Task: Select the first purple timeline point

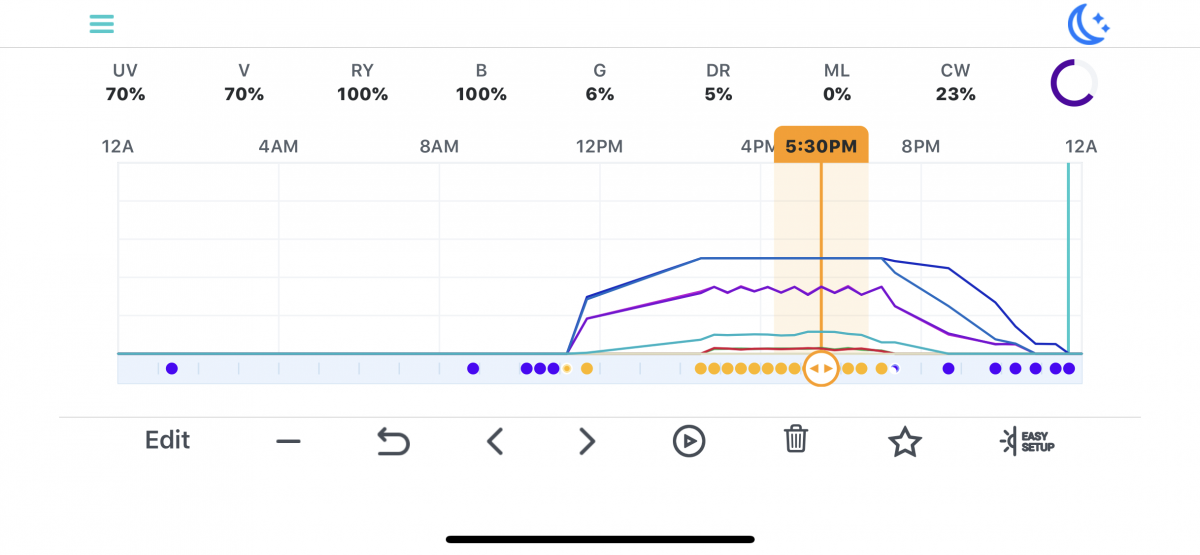Action: [x=171, y=368]
